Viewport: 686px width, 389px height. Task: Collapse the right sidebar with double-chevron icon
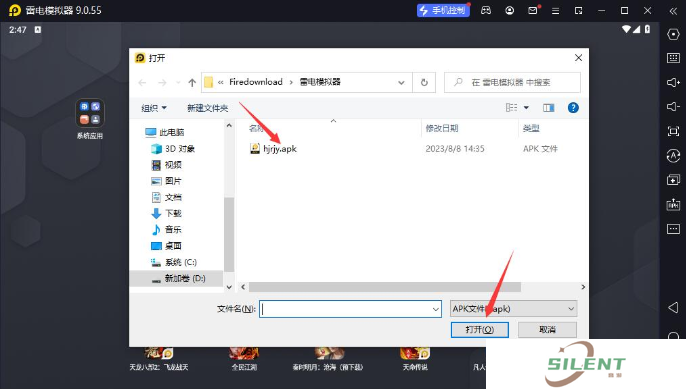pos(673,11)
